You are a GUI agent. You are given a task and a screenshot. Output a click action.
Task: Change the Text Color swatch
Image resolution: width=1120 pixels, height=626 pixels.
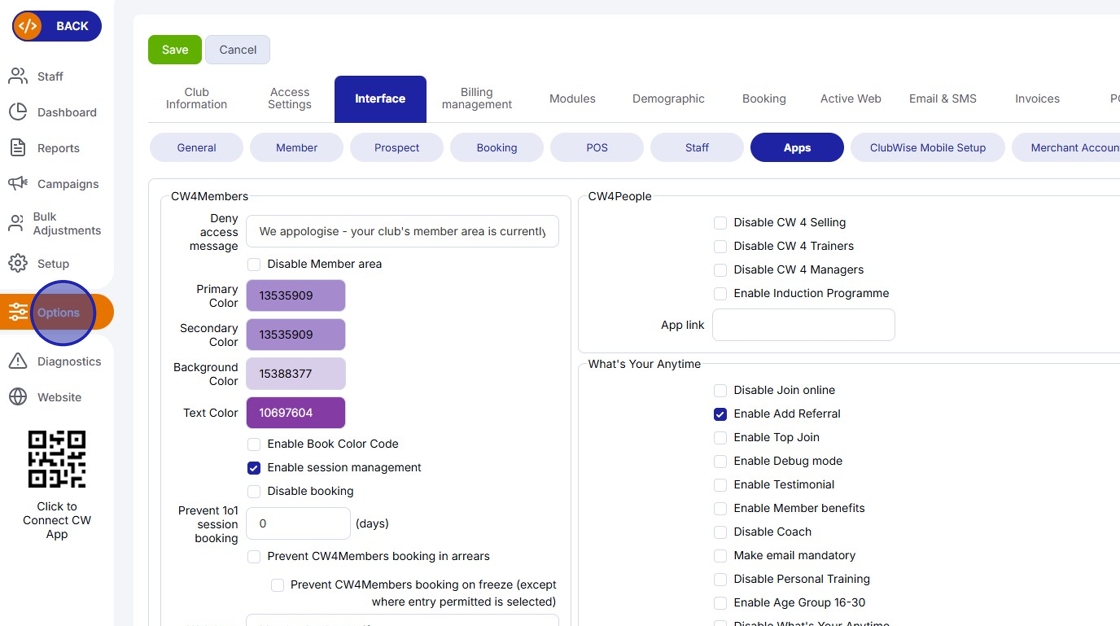click(x=296, y=413)
